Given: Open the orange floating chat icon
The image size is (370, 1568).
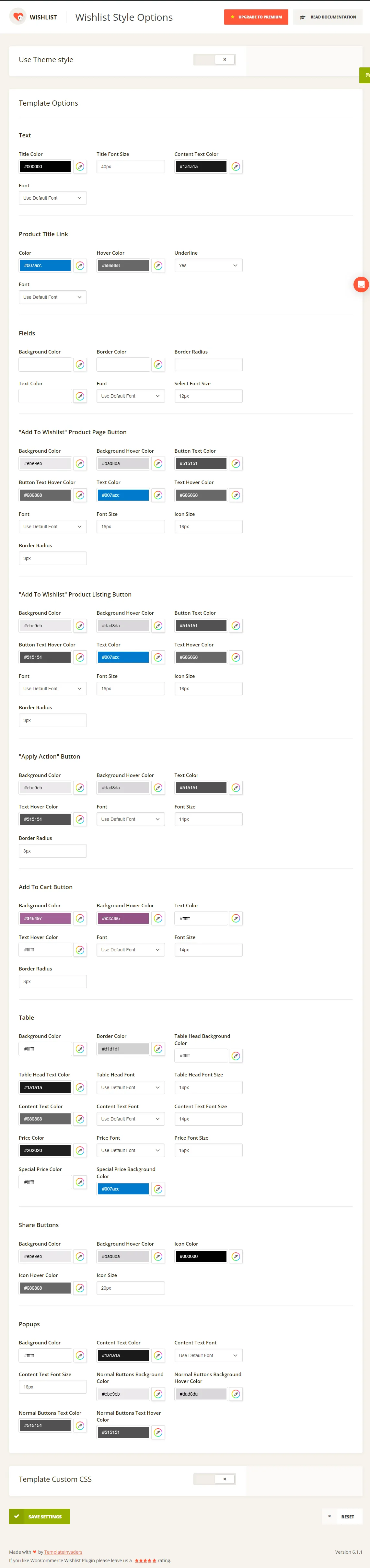Looking at the screenshot, I should point(361,284).
